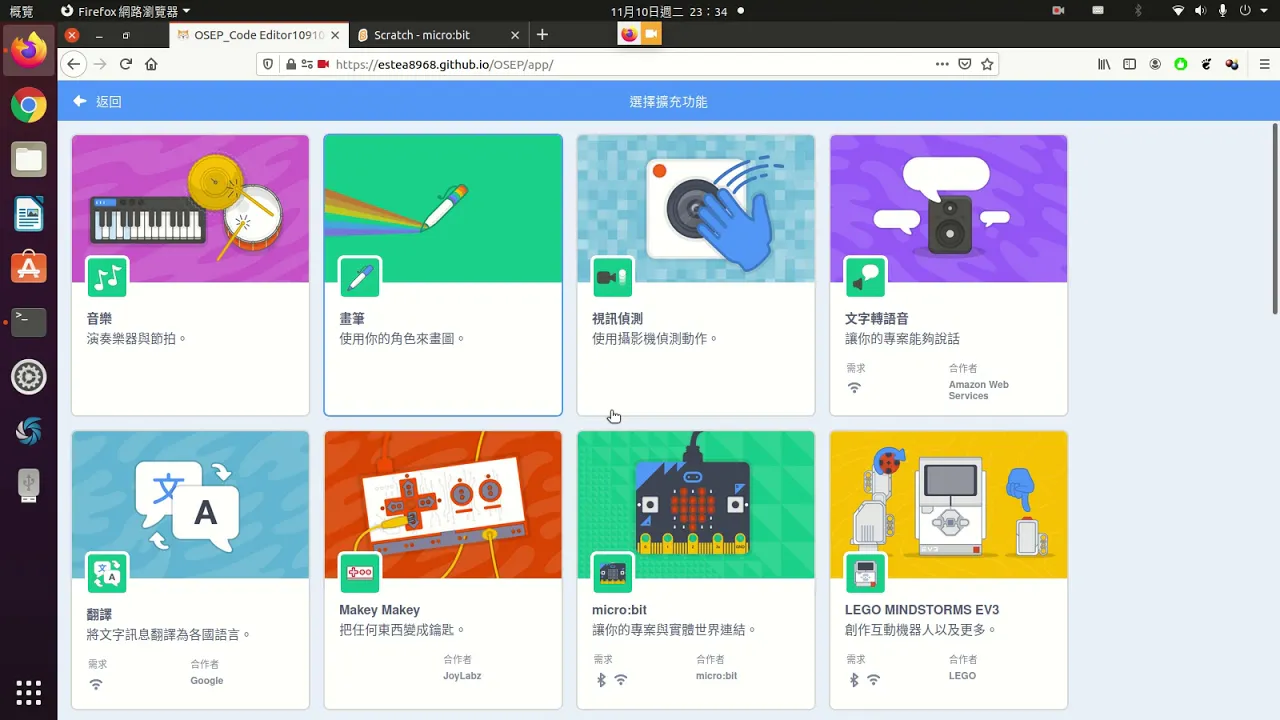Open the 音樂 music extension card
This screenshot has width=1280, height=720.
coord(190,275)
